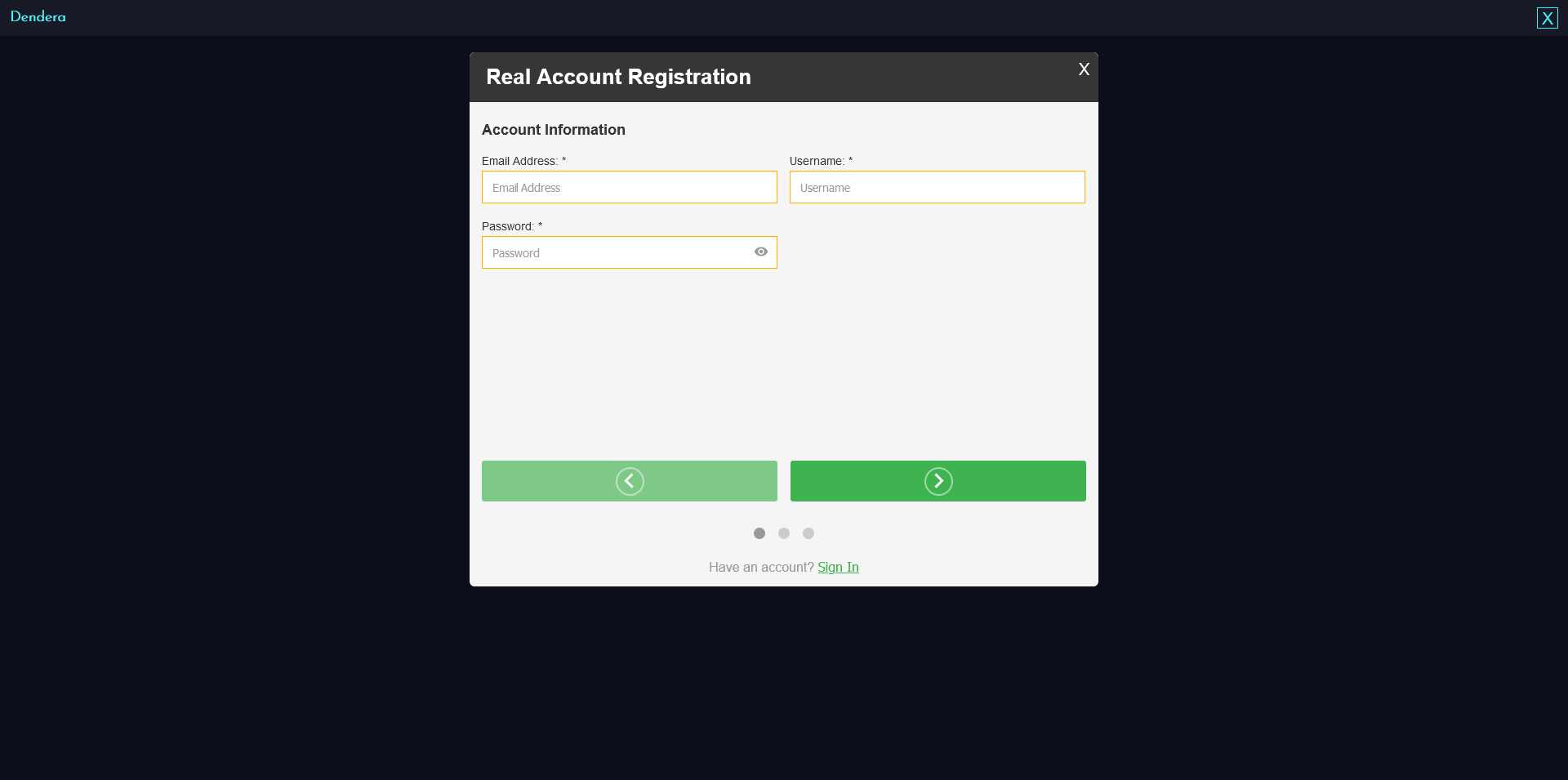This screenshot has height=780, width=1568.
Task: Click the Password input field
Action: (x=621, y=252)
